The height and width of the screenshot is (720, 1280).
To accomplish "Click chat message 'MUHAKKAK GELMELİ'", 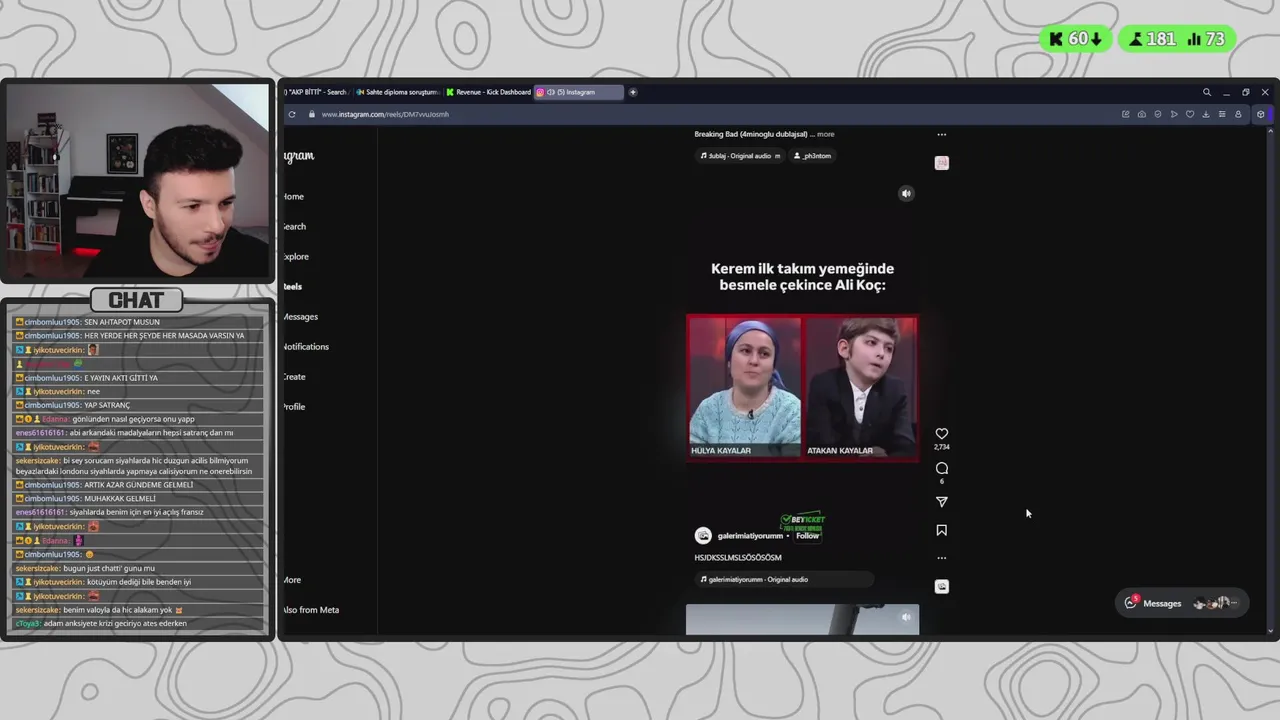I will tap(120, 498).
